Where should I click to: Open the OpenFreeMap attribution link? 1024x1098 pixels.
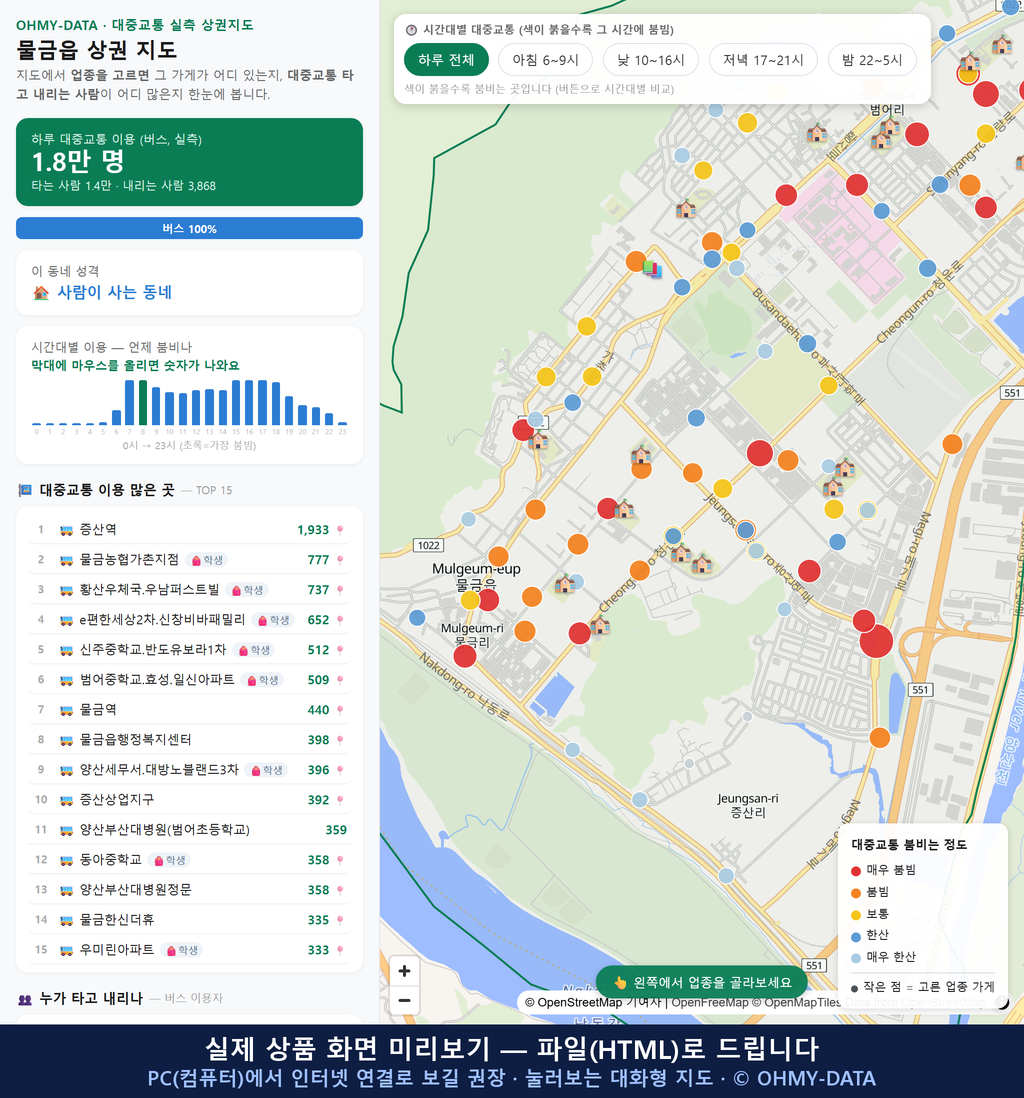click(710, 1003)
